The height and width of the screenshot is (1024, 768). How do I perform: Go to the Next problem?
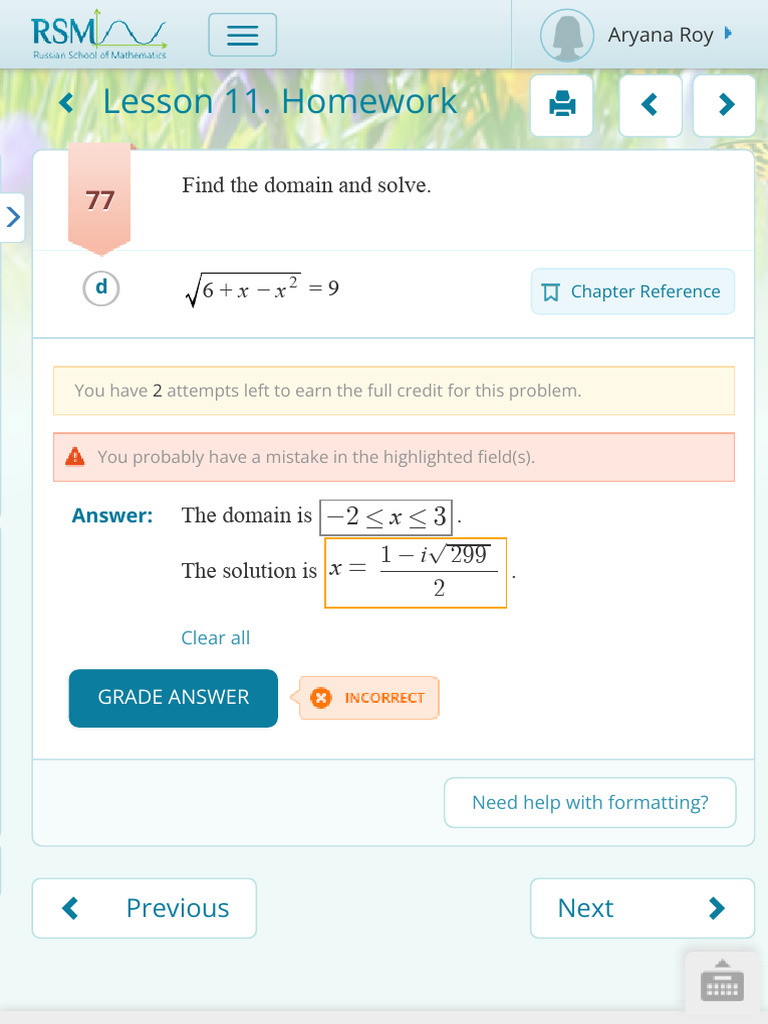point(642,908)
